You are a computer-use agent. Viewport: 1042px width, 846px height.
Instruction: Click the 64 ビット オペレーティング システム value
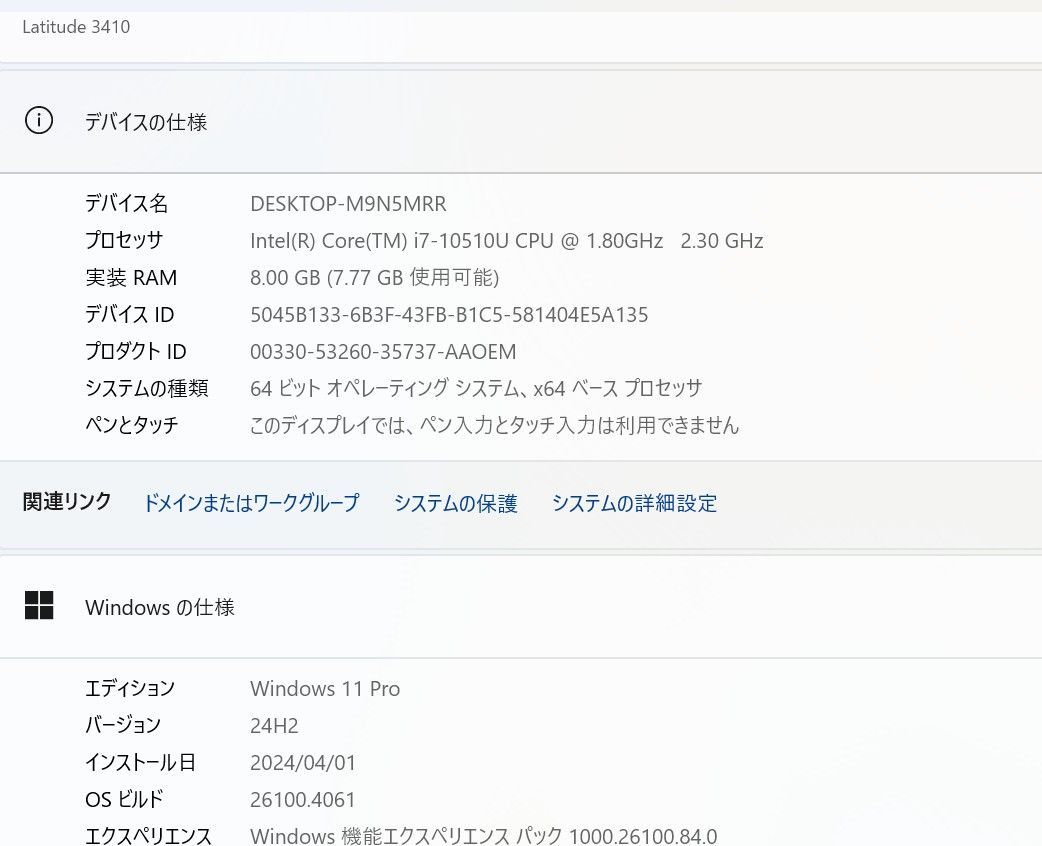(476, 388)
